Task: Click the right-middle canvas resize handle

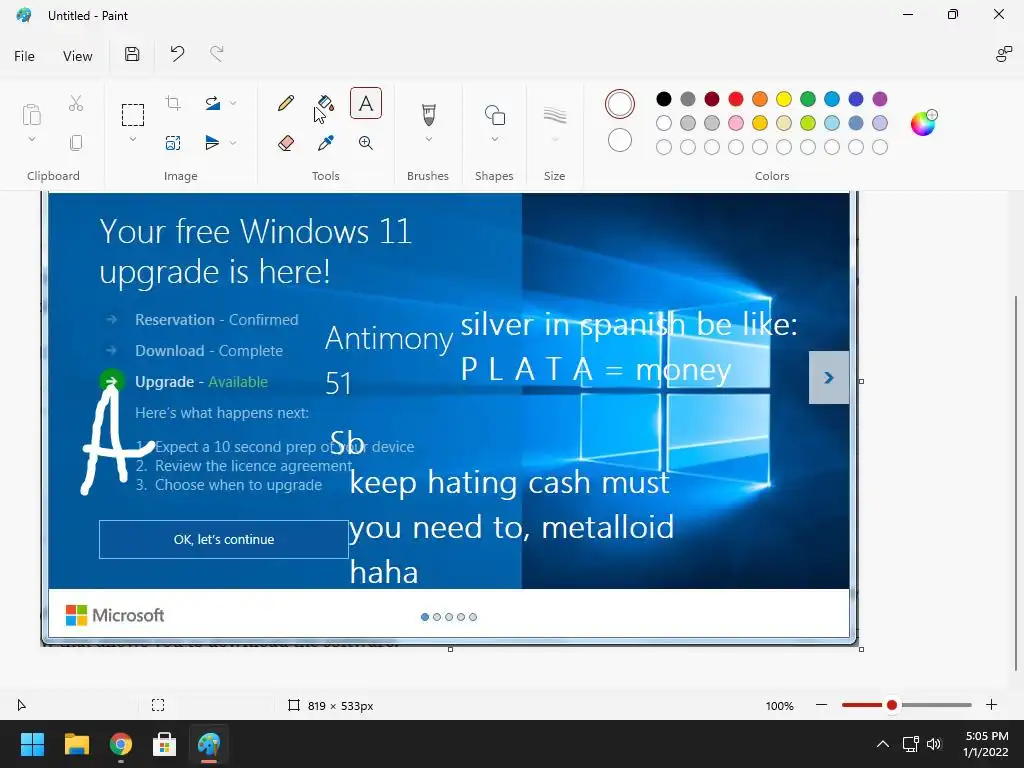Action: tap(861, 381)
